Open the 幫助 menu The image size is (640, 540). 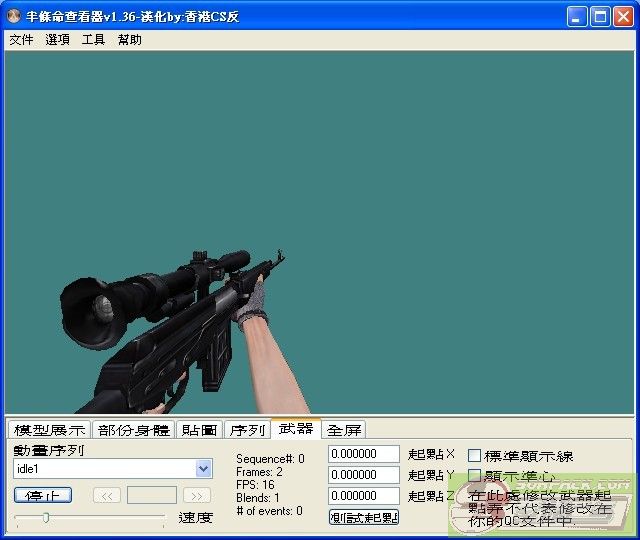[x=130, y=40]
